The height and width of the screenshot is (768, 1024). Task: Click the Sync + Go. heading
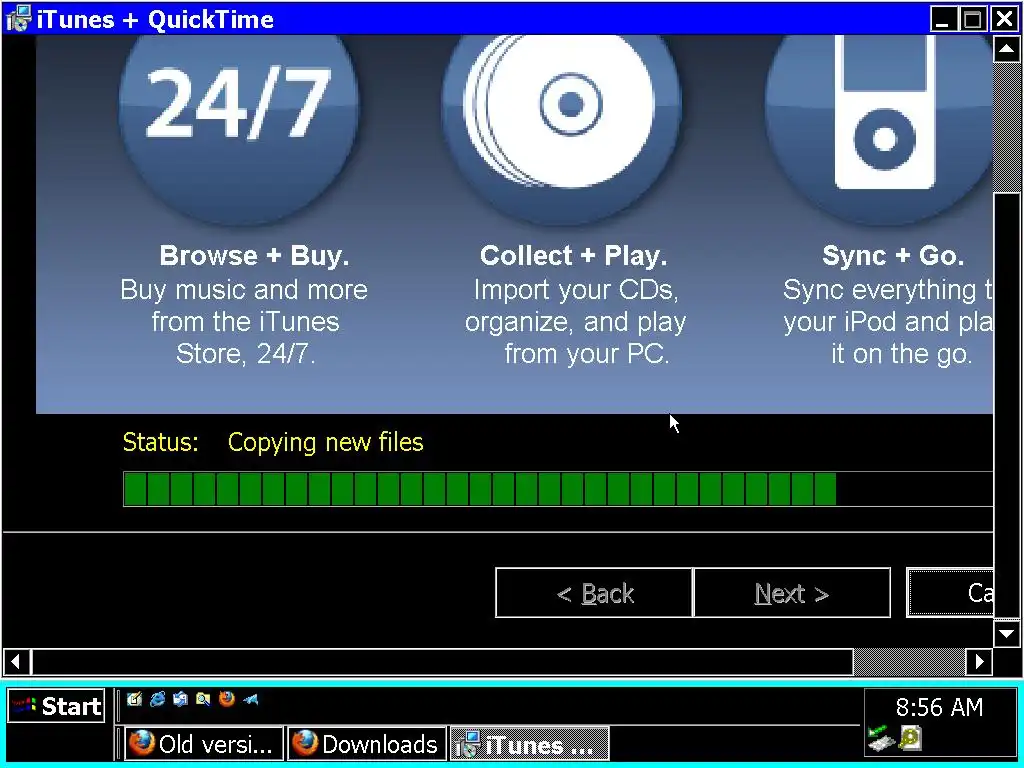click(893, 255)
